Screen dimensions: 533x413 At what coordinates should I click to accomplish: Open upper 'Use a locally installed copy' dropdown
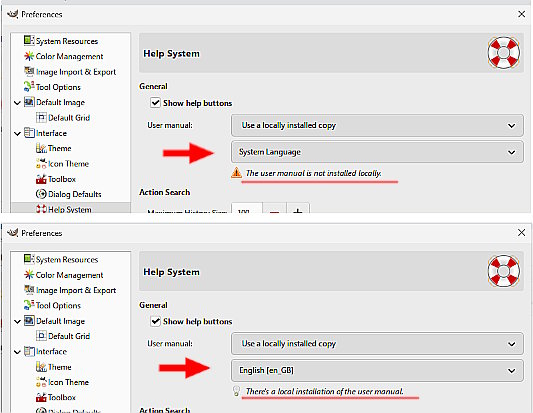pos(377,125)
